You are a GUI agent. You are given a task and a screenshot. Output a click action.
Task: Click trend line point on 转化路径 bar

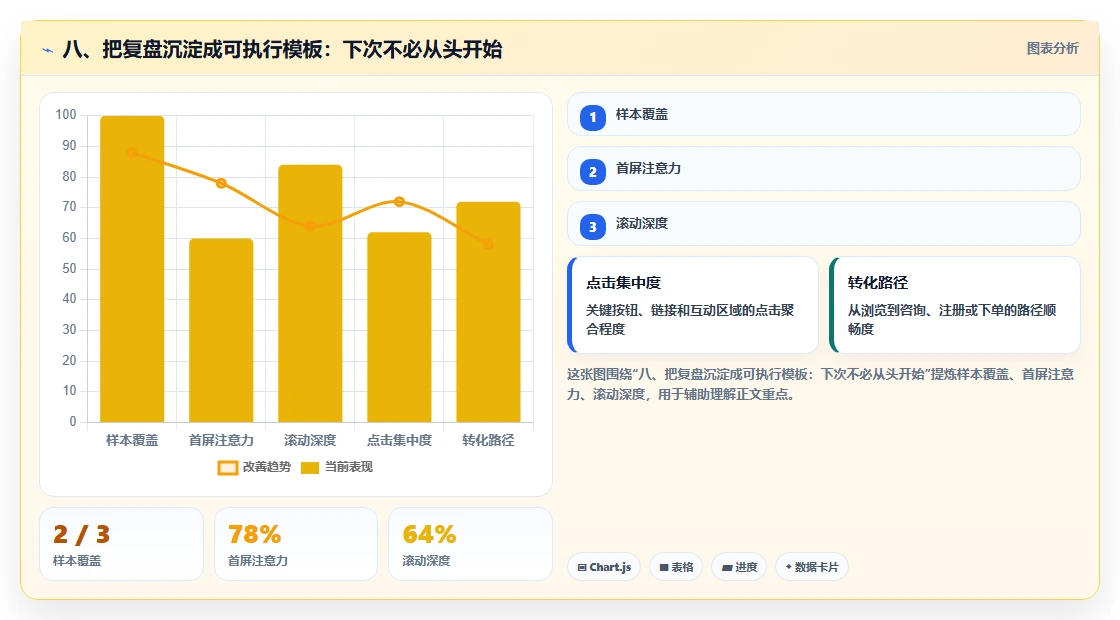pyautogui.click(x=489, y=244)
